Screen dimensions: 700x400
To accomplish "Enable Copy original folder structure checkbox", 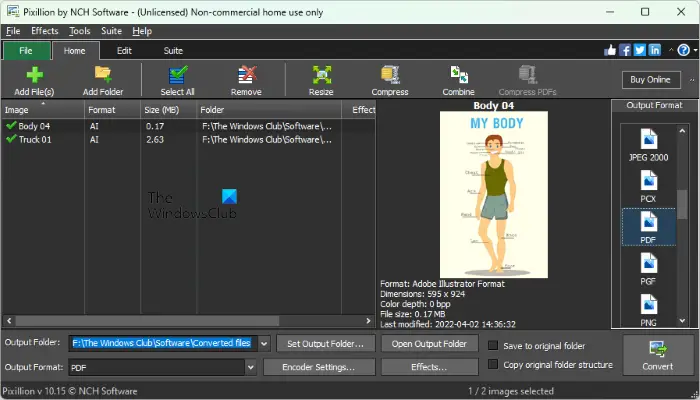I will click(493, 364).
